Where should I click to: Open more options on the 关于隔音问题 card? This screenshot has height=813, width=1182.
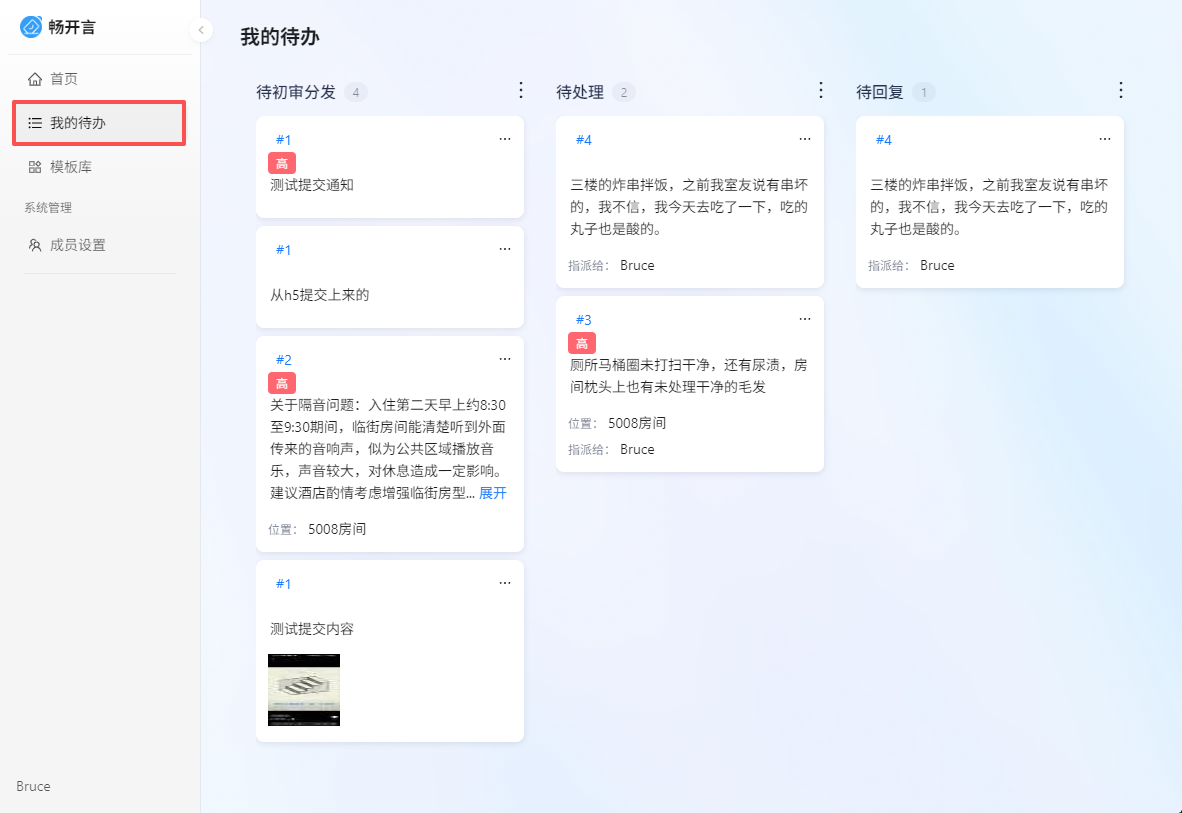[505, 360]
